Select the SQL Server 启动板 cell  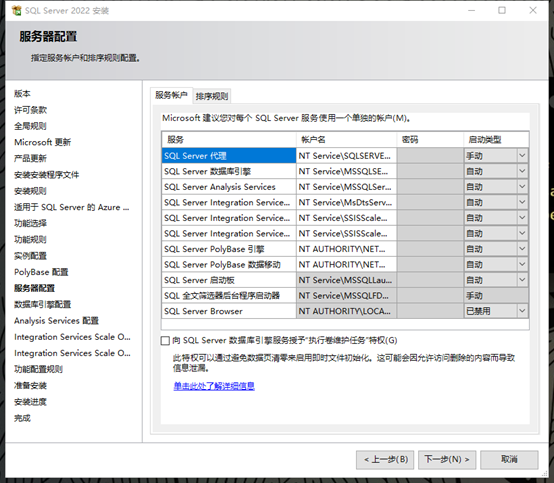pos(229,280)
